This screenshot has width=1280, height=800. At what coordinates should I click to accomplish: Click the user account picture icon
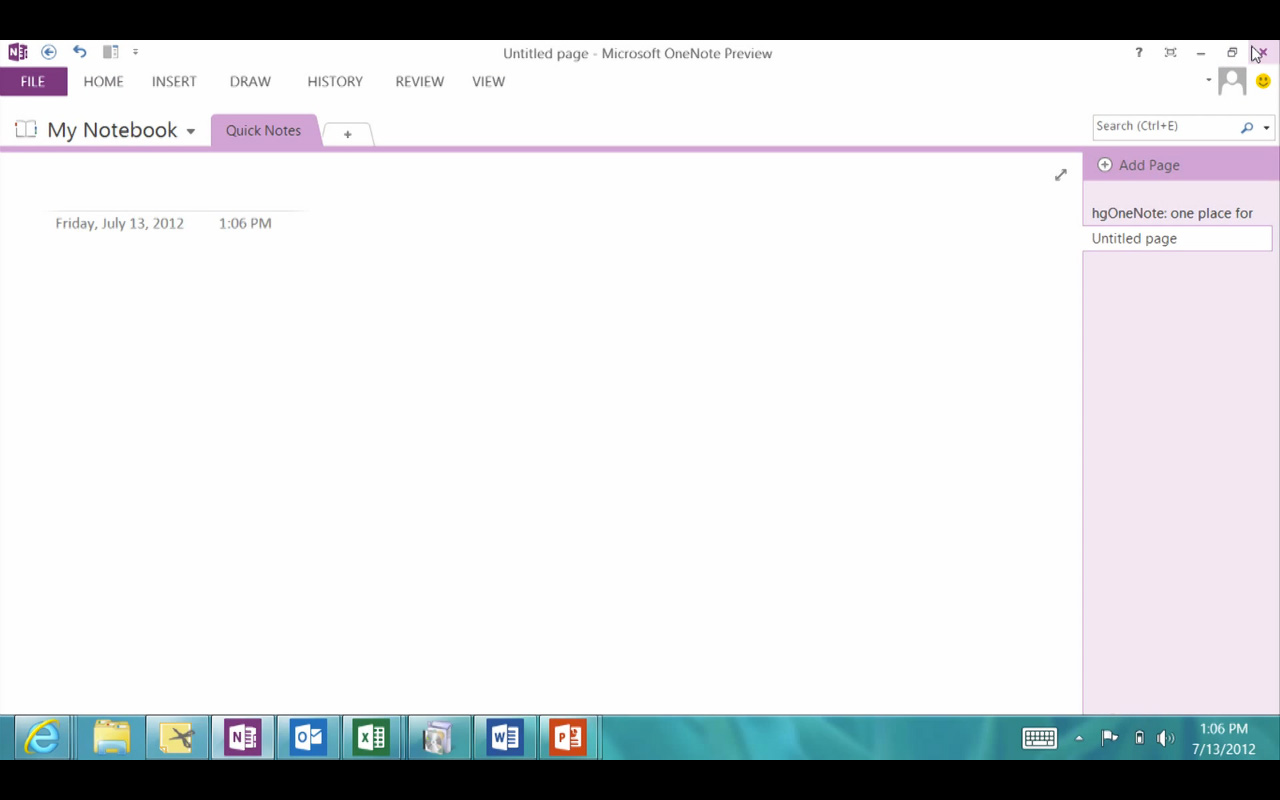coord(1232,81)
